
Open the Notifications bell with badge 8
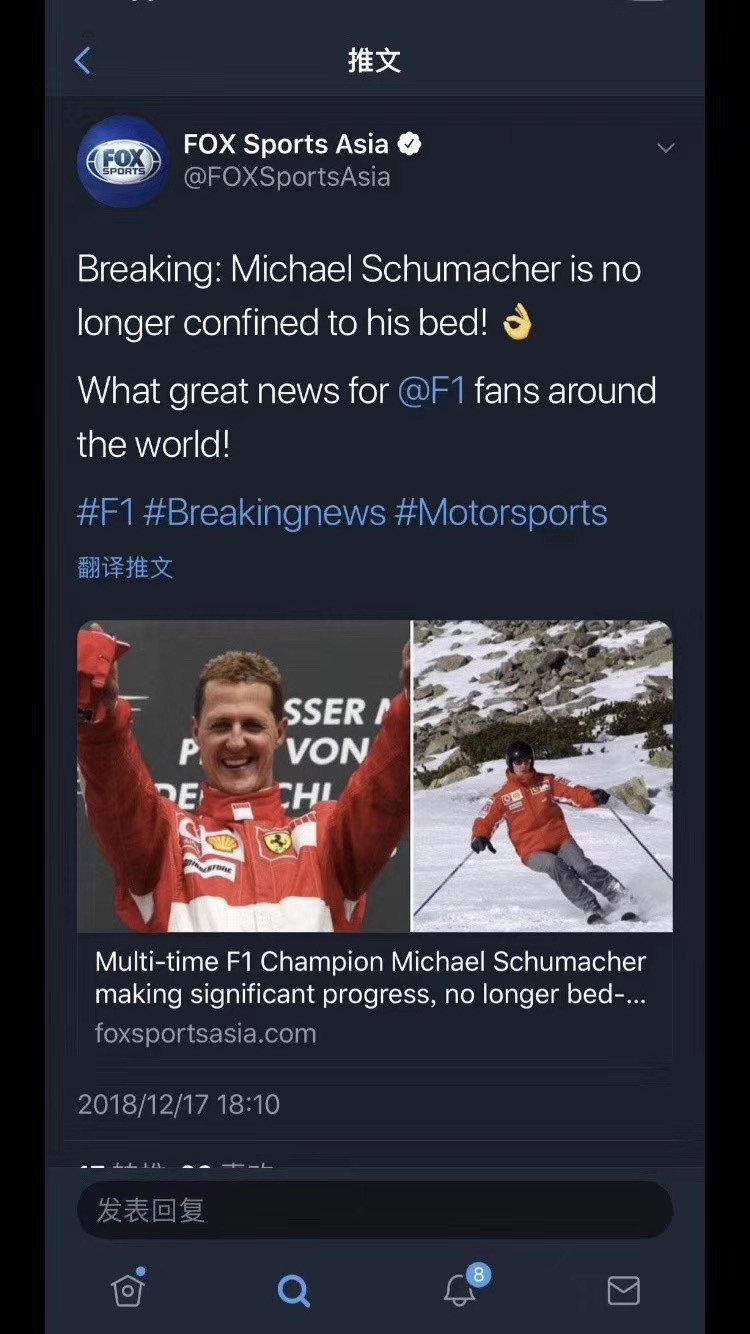[x=460, y=1290]
